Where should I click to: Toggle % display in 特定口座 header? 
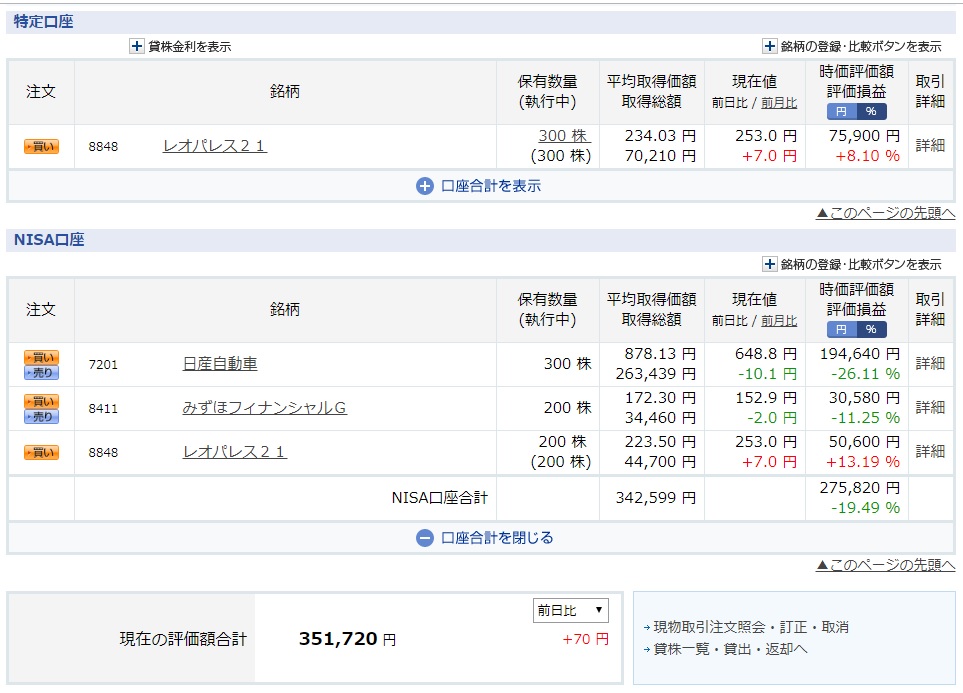tap(871, 111)
